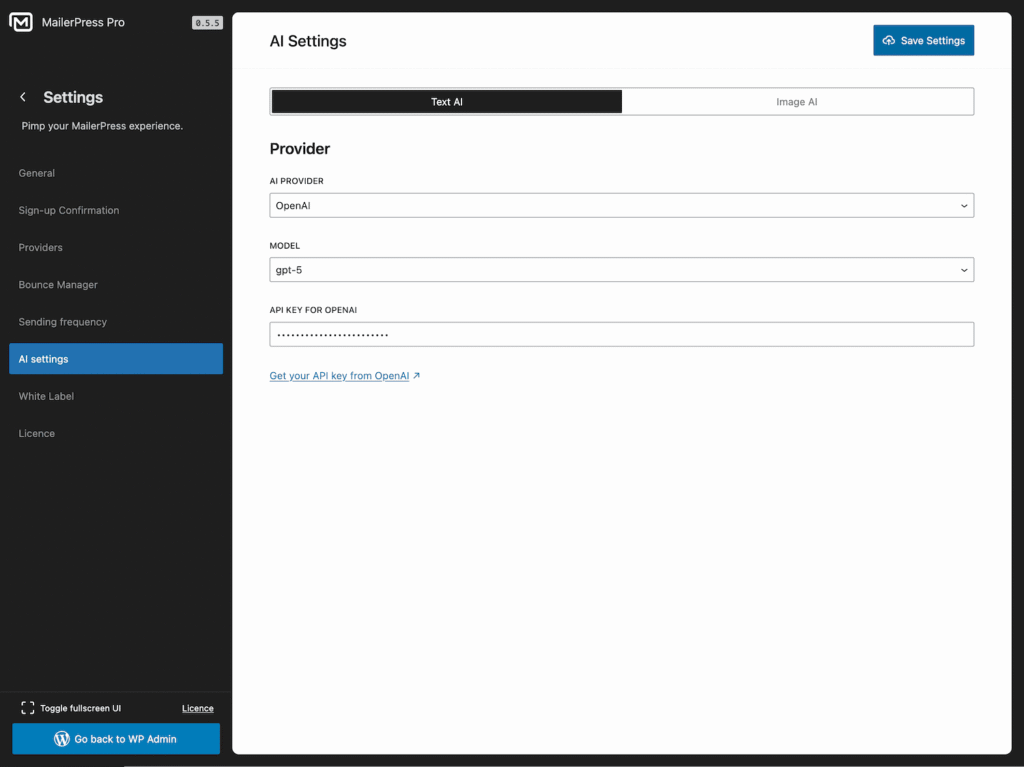Click the Licence link in sidebar footer
This screenshot has height=767, width=1024.
coord(197,707)
